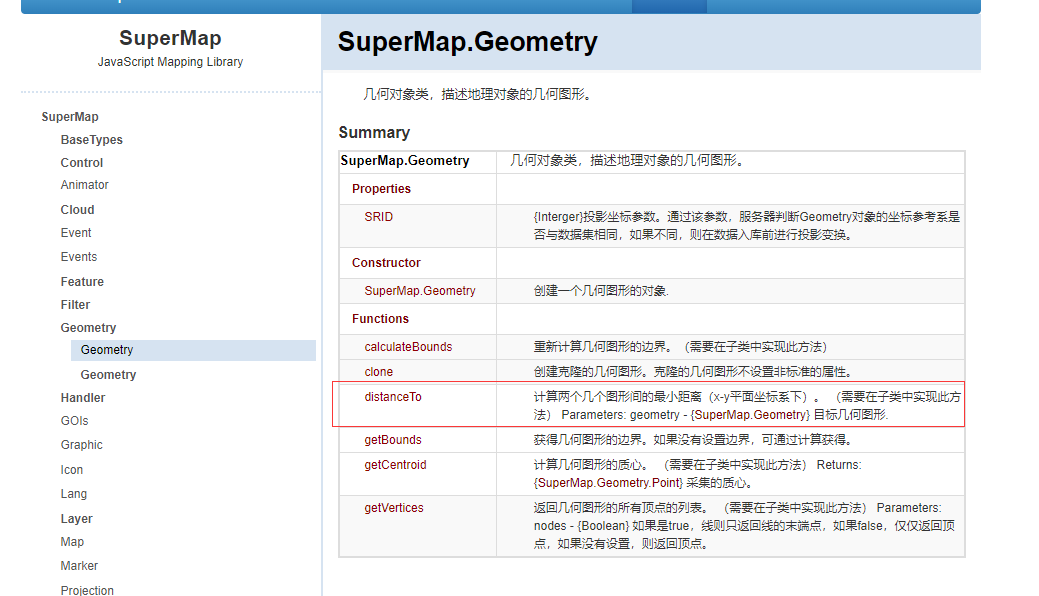Click the 'JavaScript Mapping Library' subtitle
This screenshot has width=1039, height=596.
[170, 62]
